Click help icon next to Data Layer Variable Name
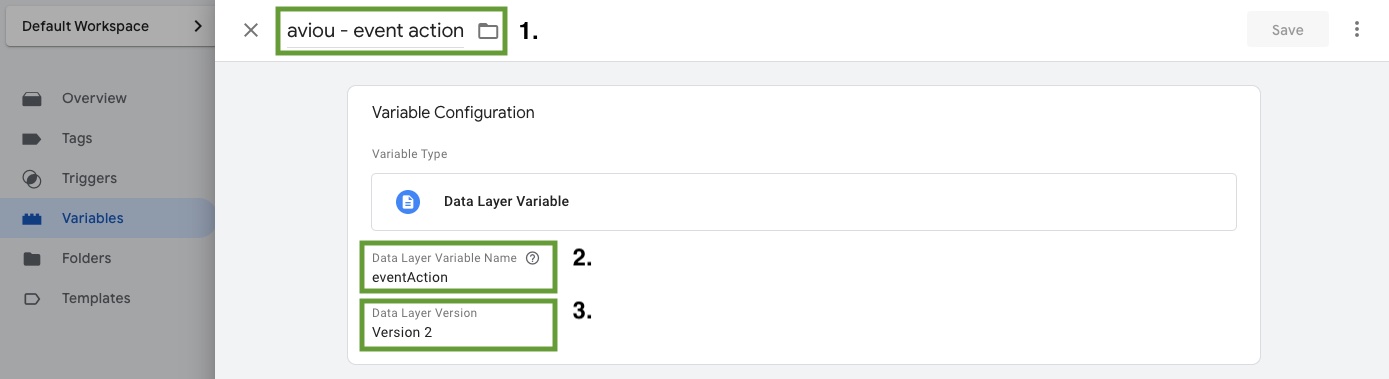1389x379 pixels. (532, 258)
